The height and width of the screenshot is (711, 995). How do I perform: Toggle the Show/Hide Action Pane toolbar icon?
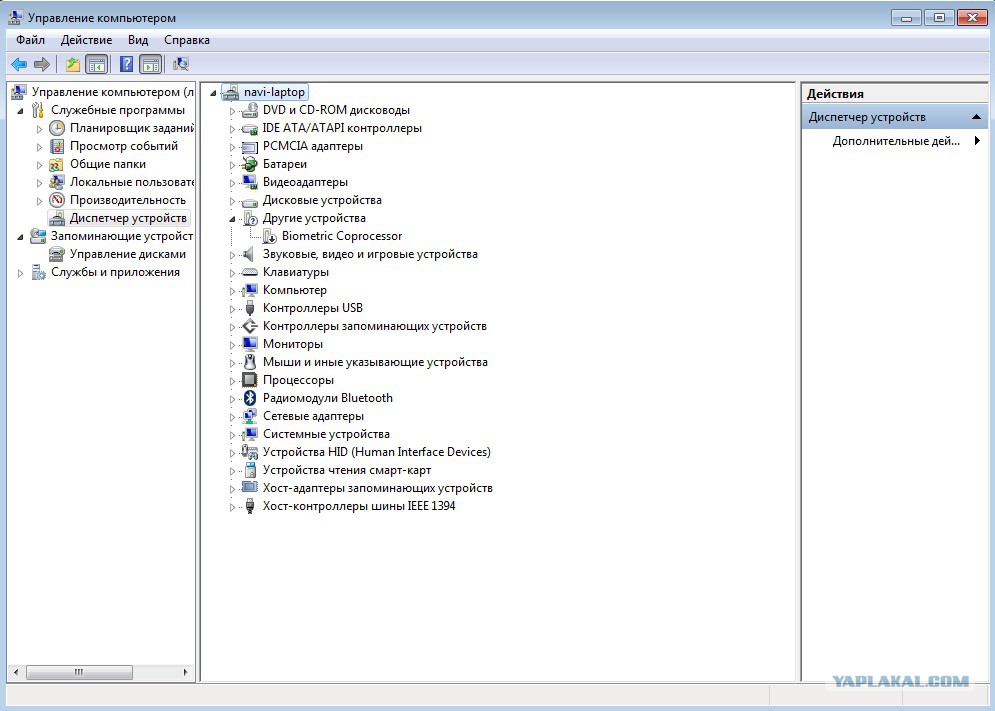tap(150, 64)
